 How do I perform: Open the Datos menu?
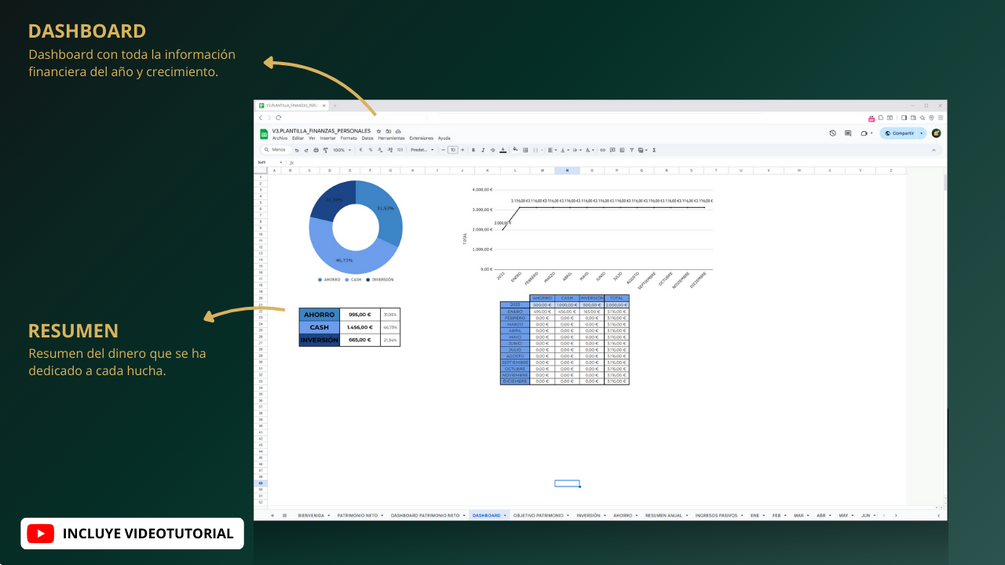point(367,138)
